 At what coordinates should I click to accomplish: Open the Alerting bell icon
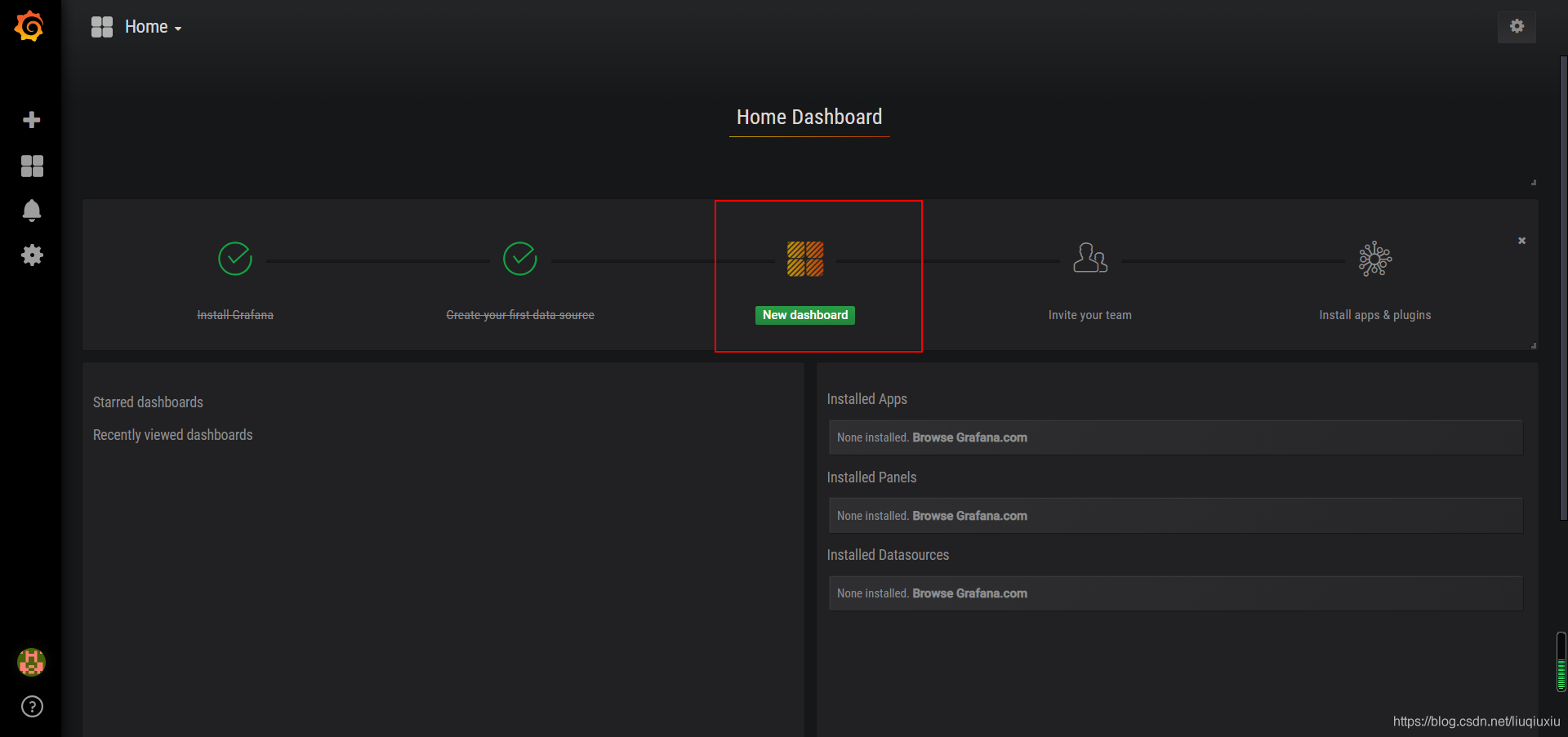[x=32, y=211]
